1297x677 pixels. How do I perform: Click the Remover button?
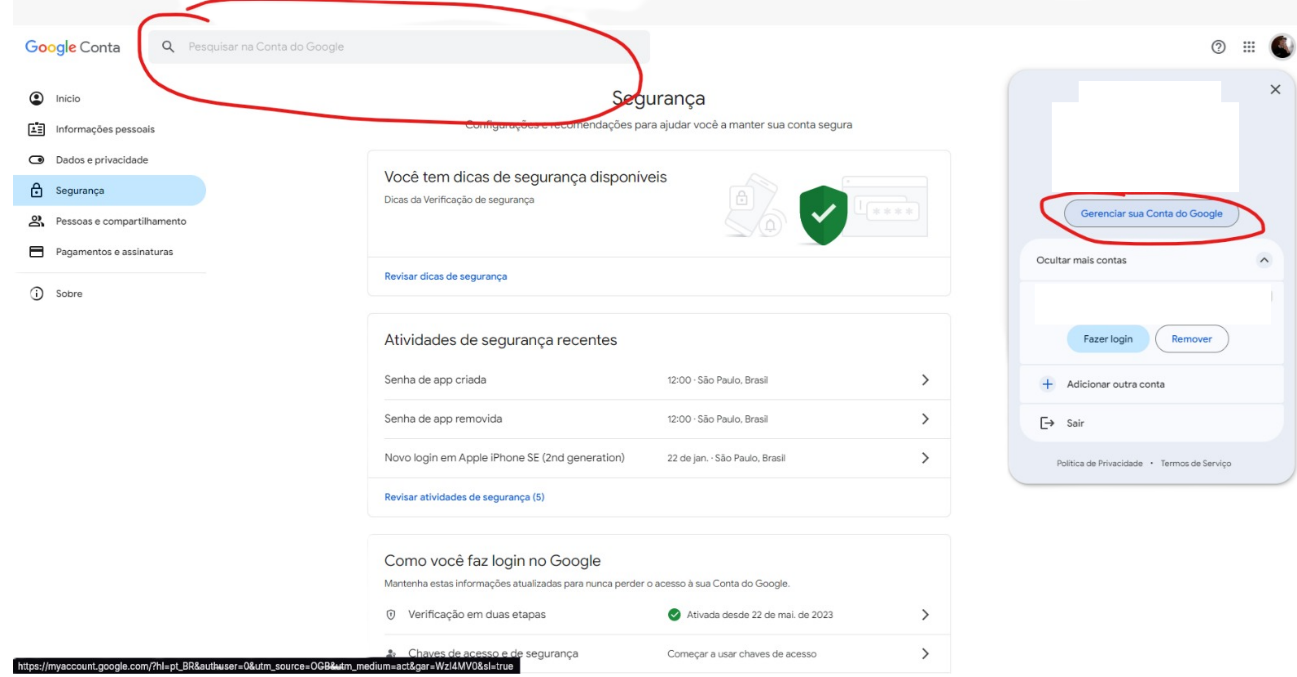(x=1192, y=339)
